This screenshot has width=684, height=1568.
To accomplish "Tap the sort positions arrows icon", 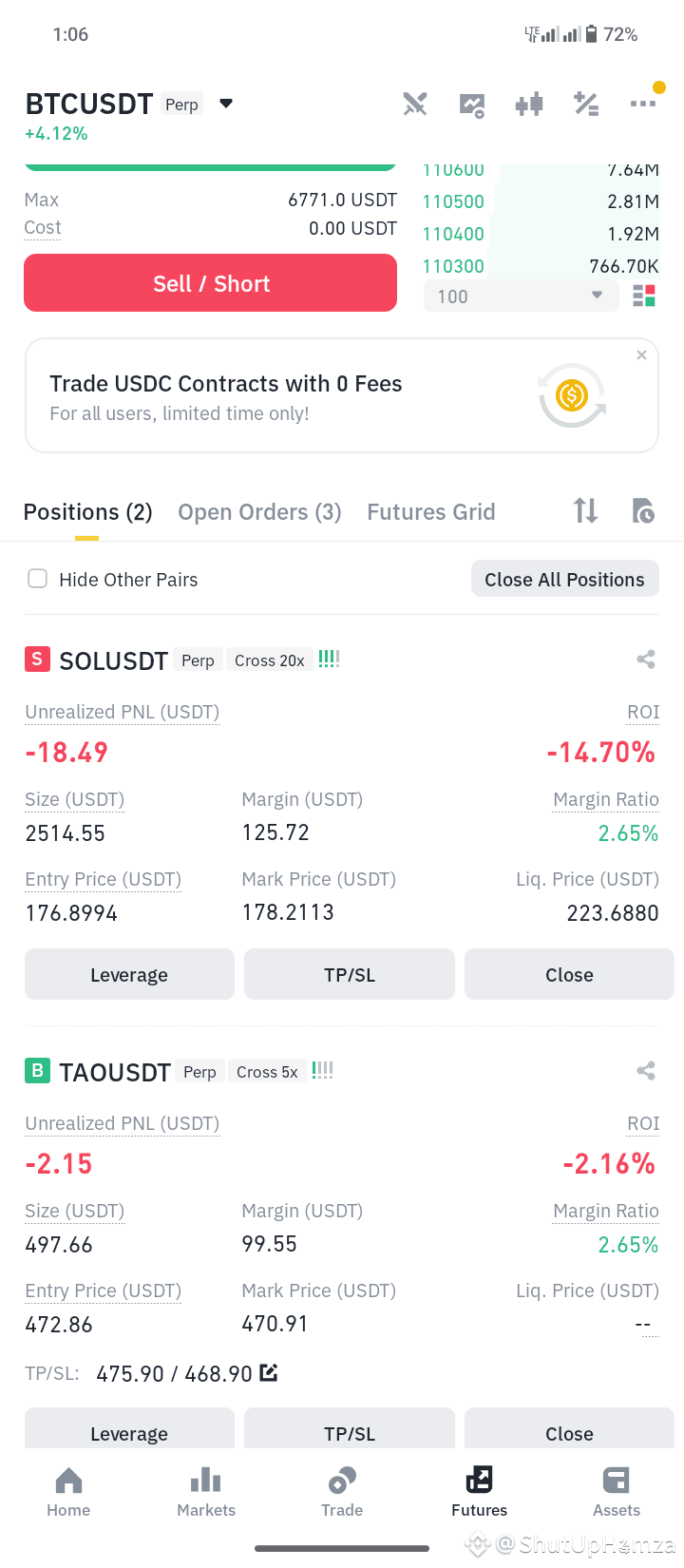I will coord(586,511).
